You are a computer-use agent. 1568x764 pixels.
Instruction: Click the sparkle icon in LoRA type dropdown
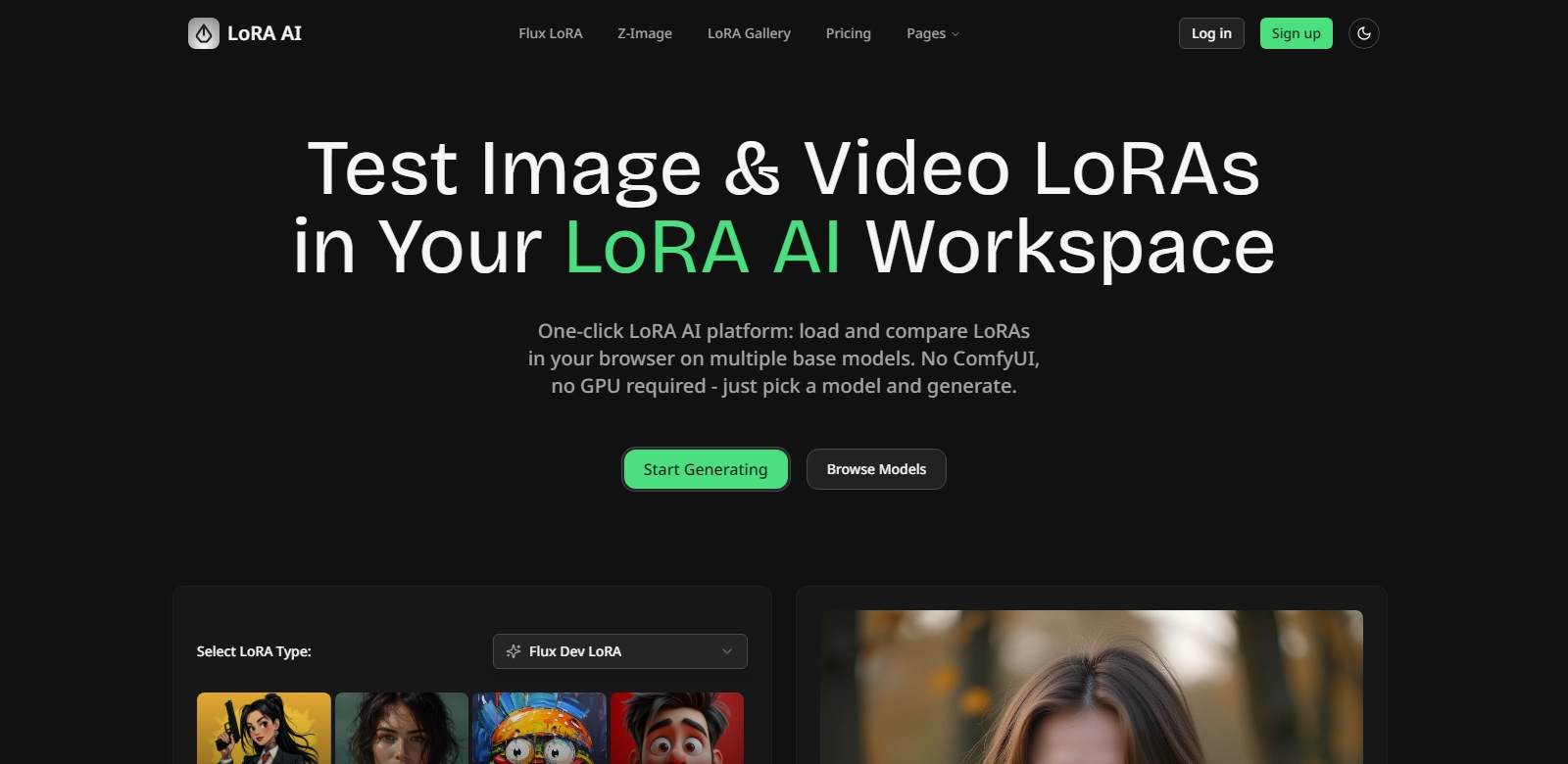coord(514,651)
